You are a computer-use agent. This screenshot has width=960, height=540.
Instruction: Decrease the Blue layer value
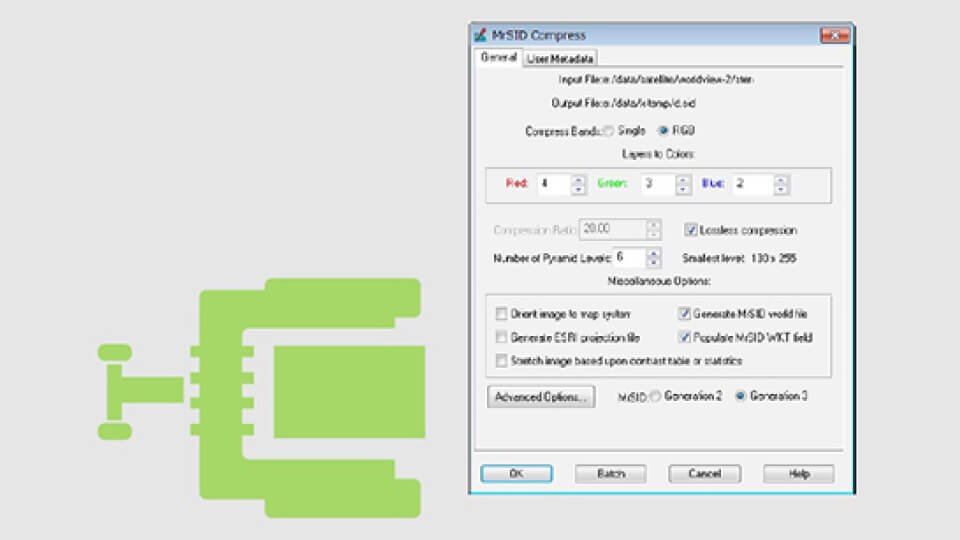780,189
